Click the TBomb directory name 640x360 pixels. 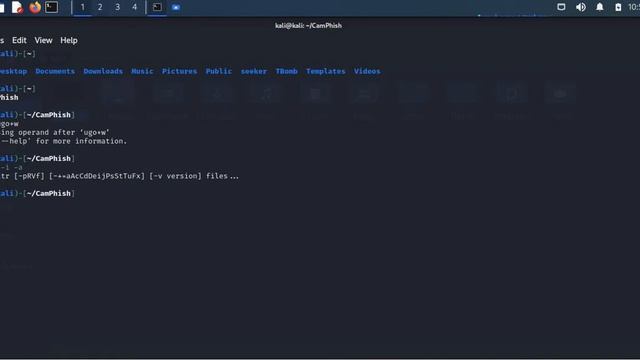[x=287, y=71]
